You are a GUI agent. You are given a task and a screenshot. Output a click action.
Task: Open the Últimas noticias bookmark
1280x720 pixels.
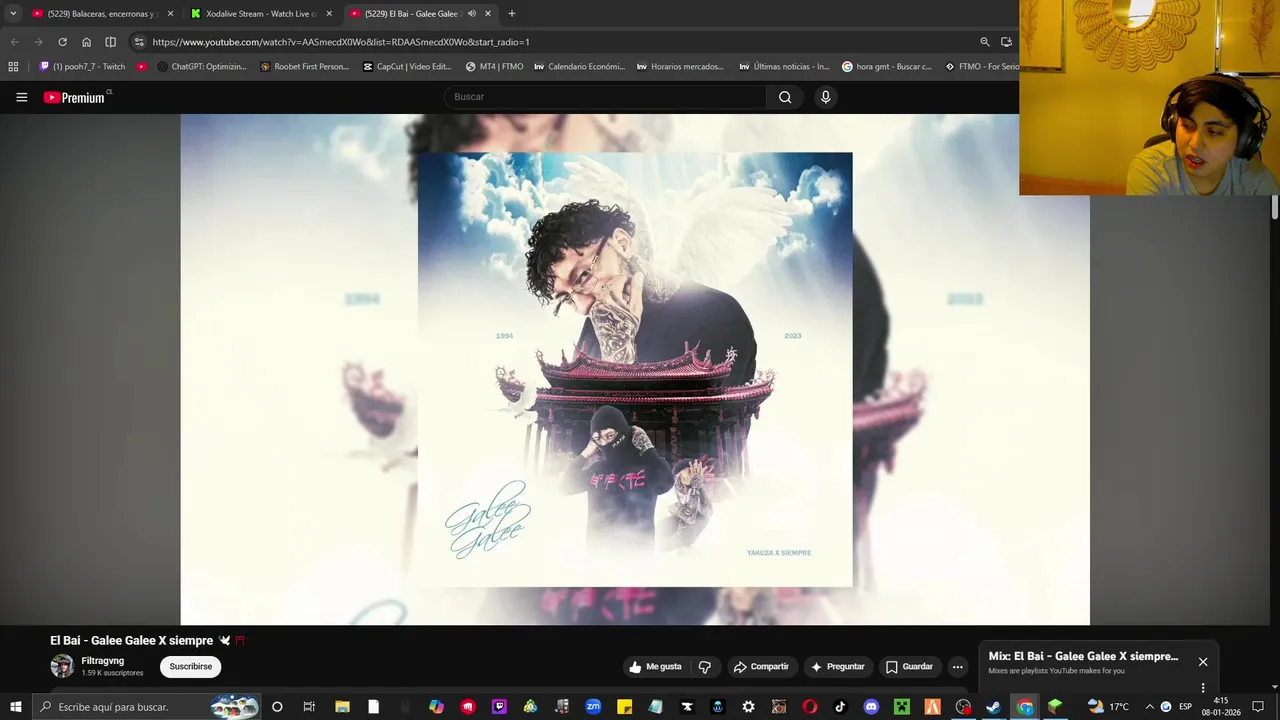point(784,67)
